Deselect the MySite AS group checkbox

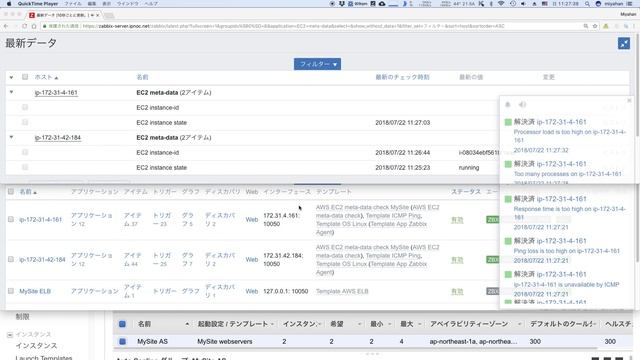pyautogui.click(x=122, y=341)
